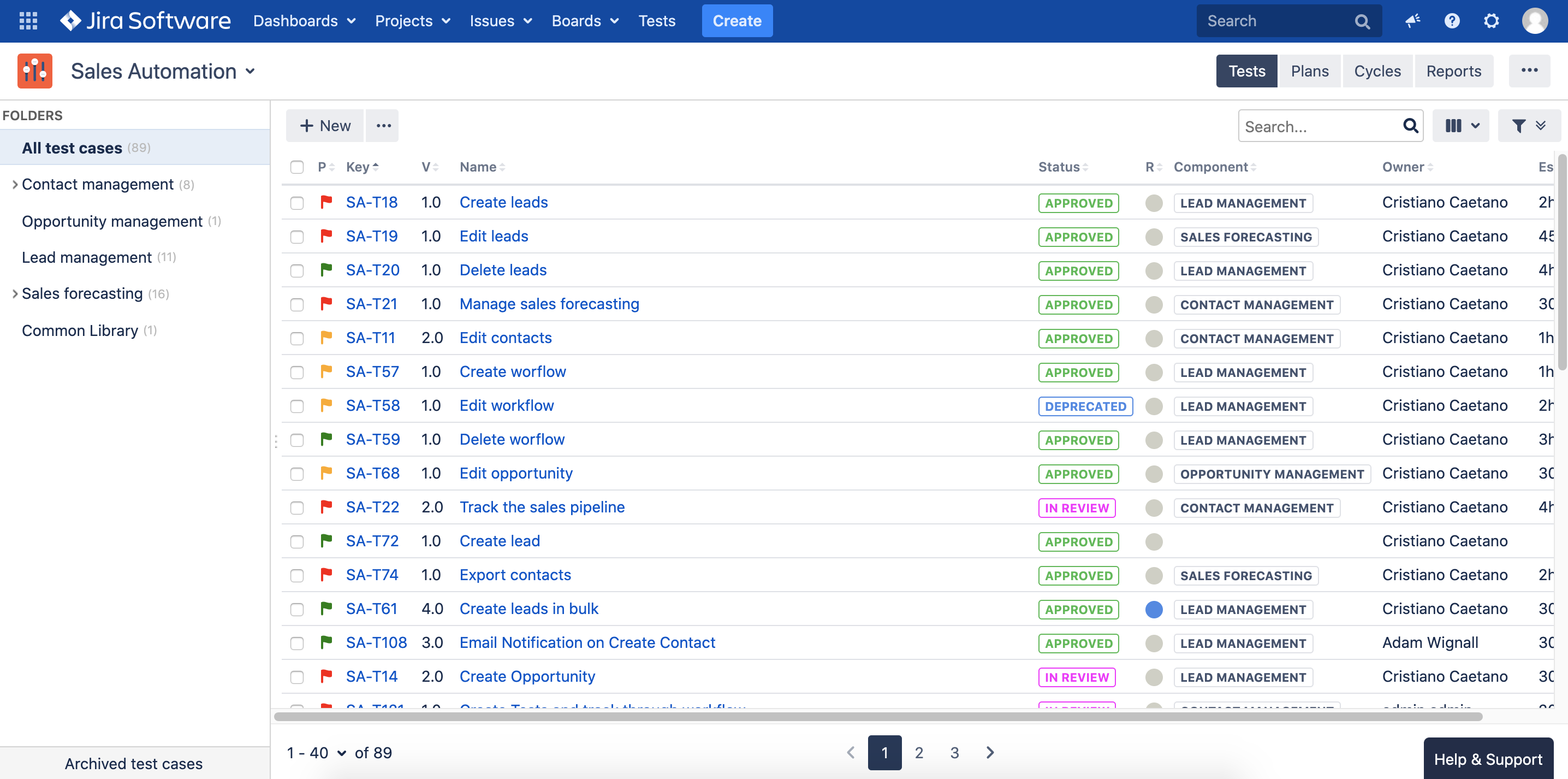Open the Sales Automation project switcher

tap(163, 71)
